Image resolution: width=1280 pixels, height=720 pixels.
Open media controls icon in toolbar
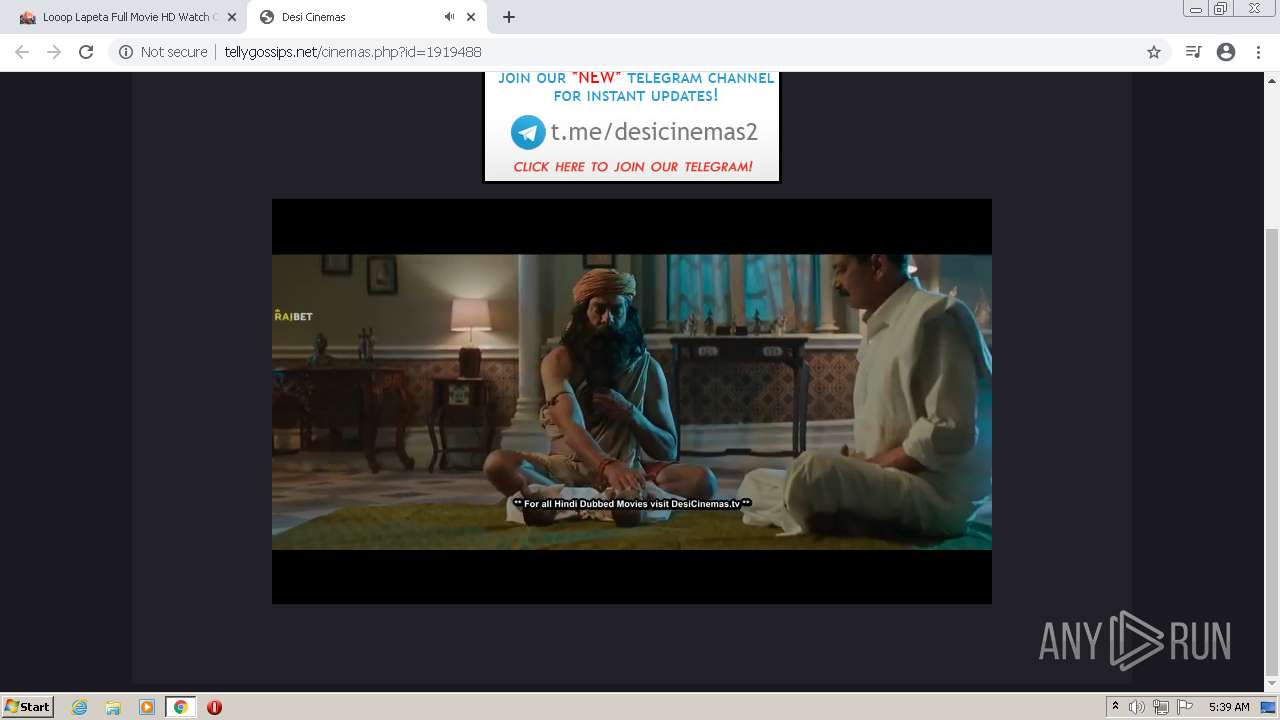(x=1193, y=52)
